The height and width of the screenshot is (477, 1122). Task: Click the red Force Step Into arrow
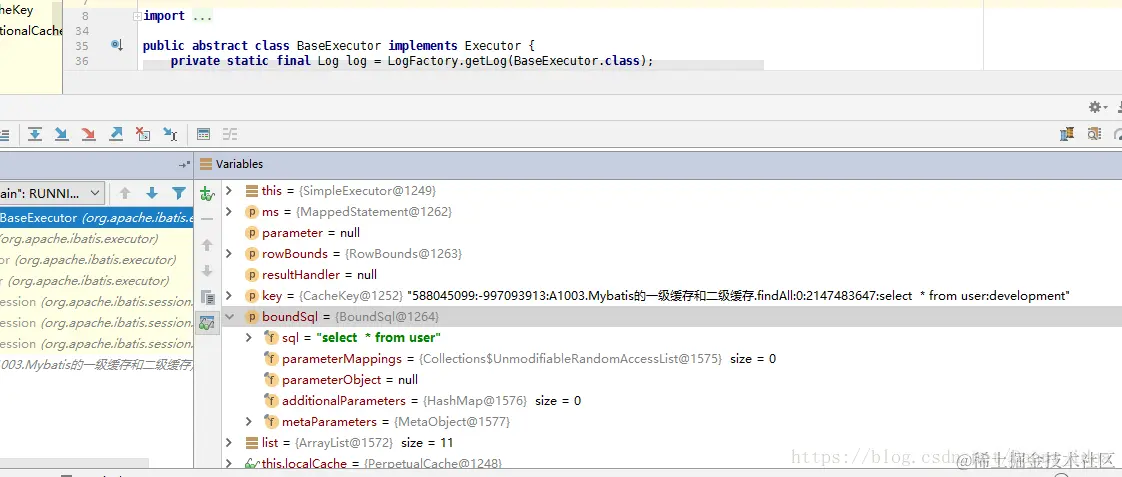pos(88,134)
